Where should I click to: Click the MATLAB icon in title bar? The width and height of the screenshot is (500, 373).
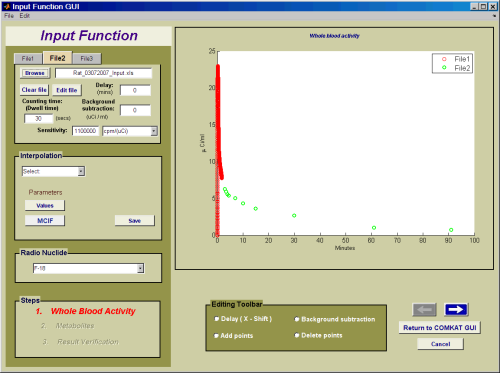coord(6,6)
